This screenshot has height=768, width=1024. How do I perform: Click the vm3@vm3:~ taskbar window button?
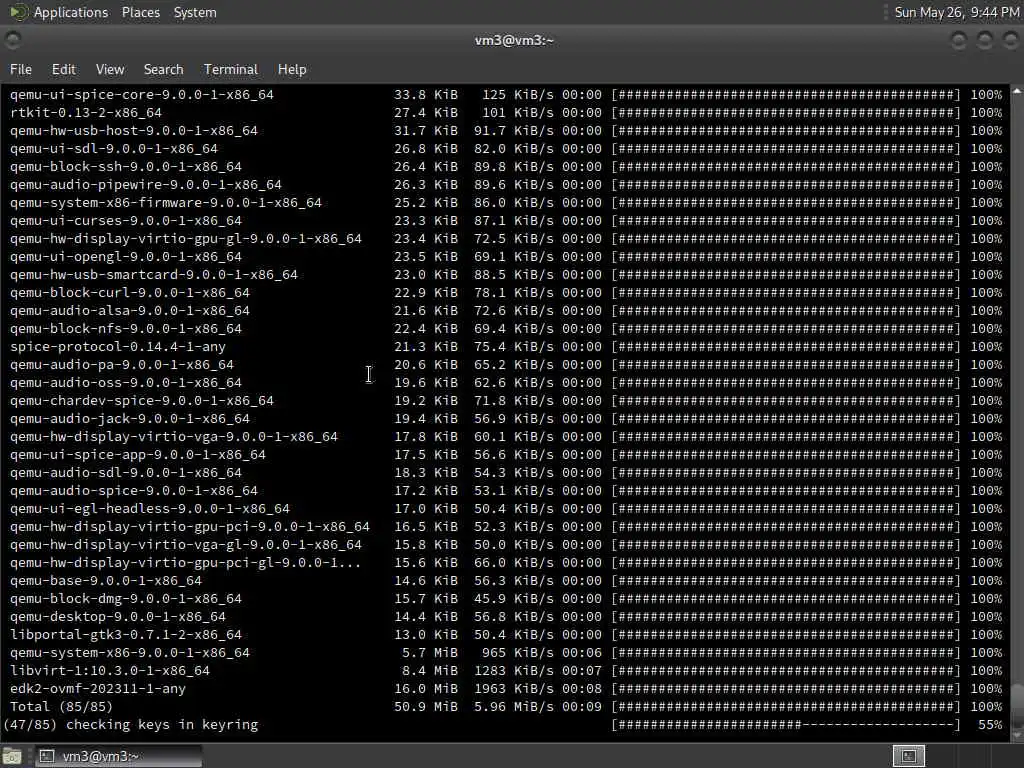pos(118,756)
